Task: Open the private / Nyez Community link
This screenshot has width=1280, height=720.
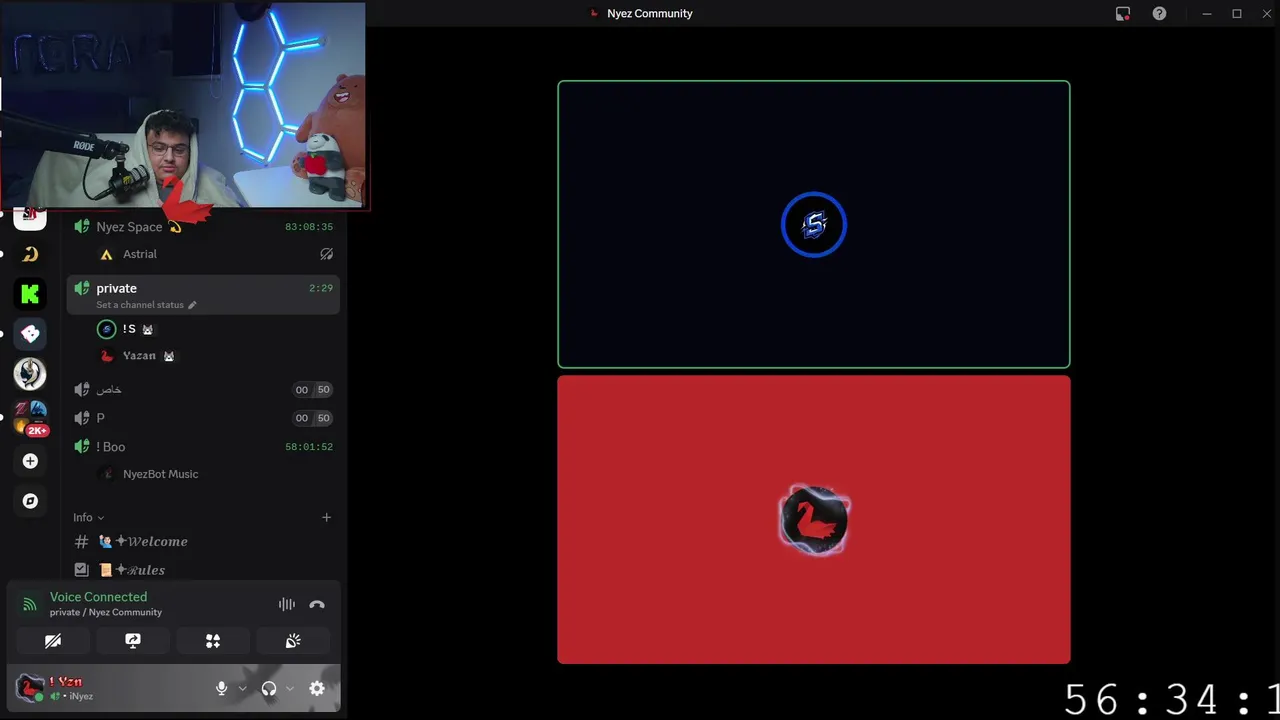Action: click(106, 612)
